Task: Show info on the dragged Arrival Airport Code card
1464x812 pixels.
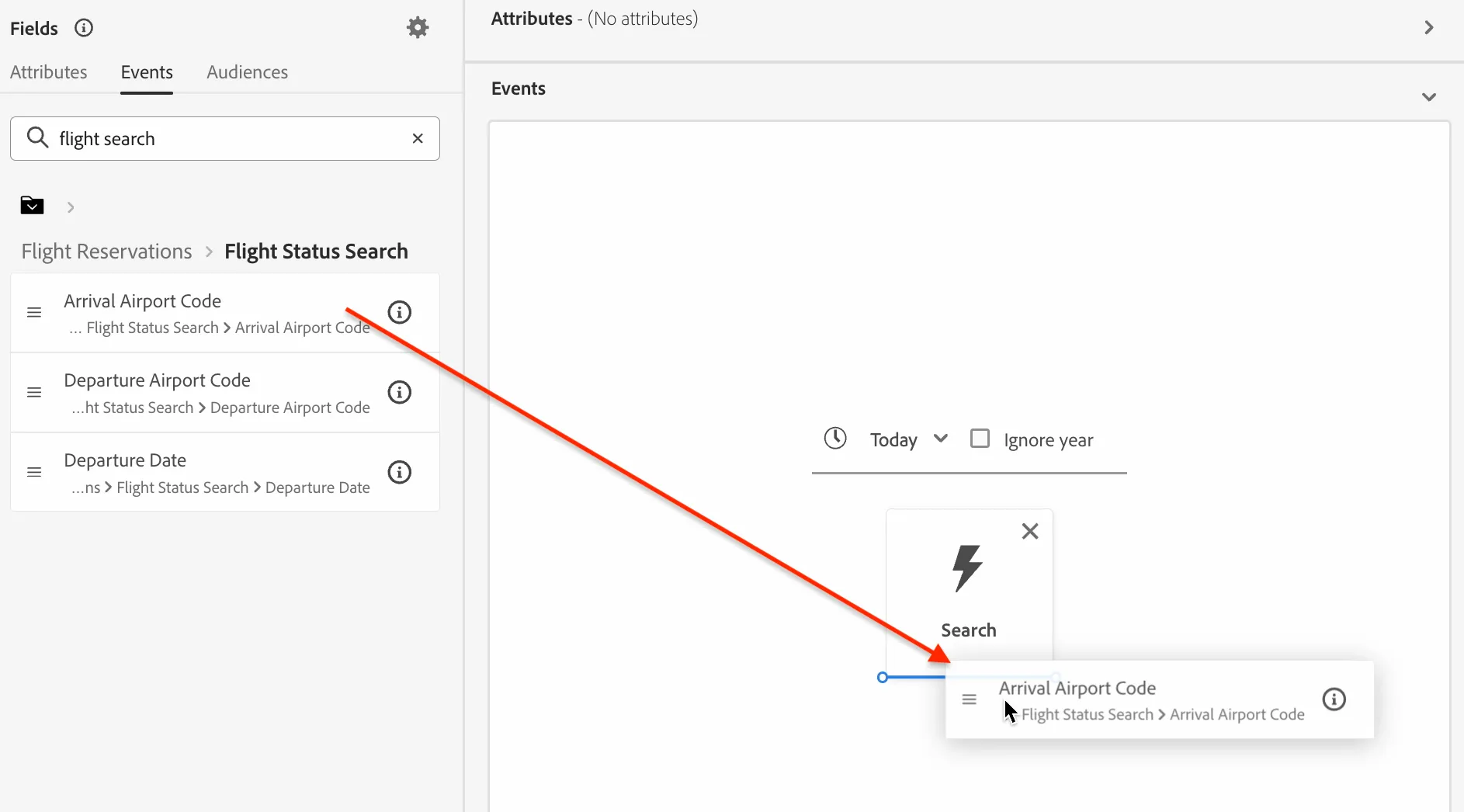Action: click(1334, 699)
